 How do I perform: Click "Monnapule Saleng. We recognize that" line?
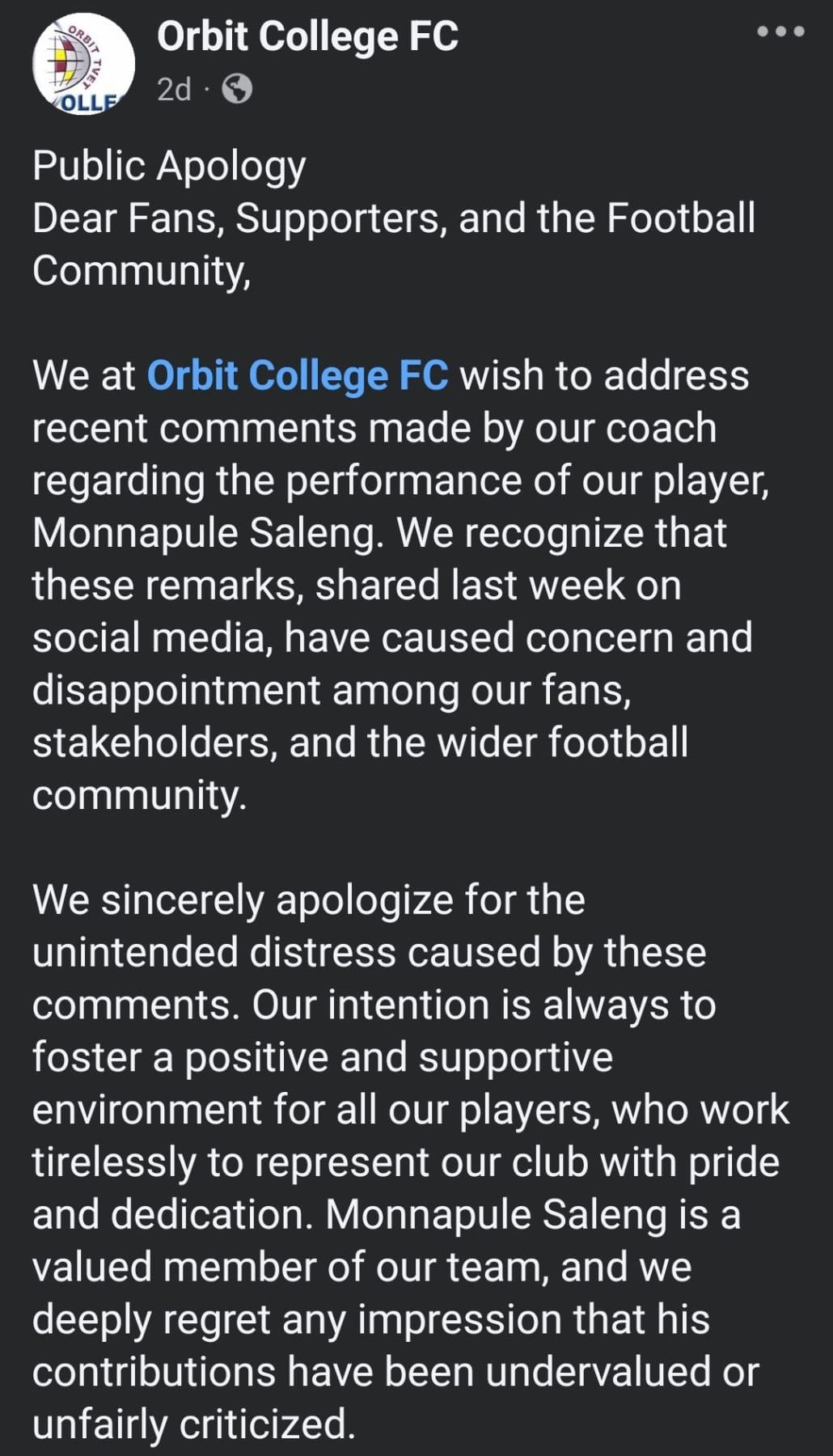coord(379,533)
